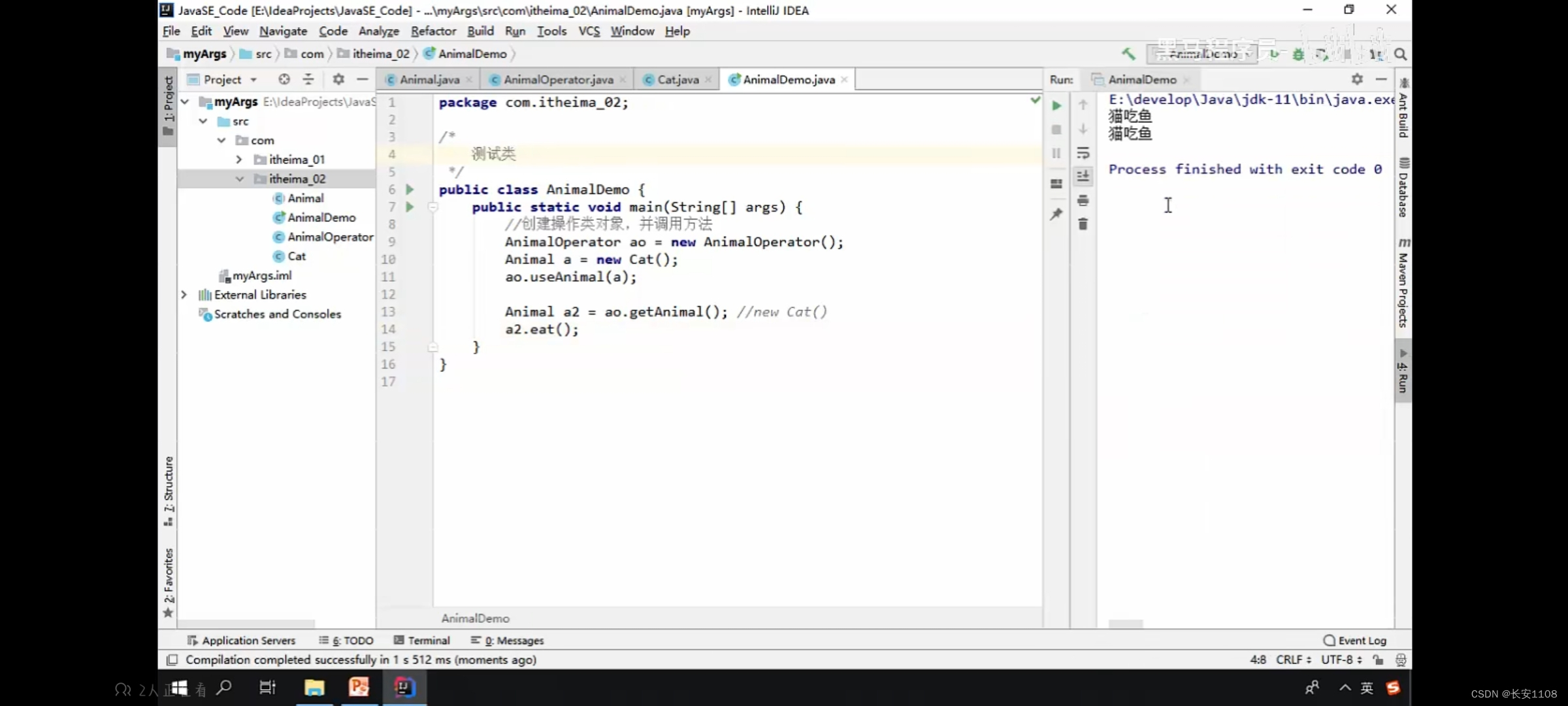Pin the Run tab

(x=1056, y=214)
